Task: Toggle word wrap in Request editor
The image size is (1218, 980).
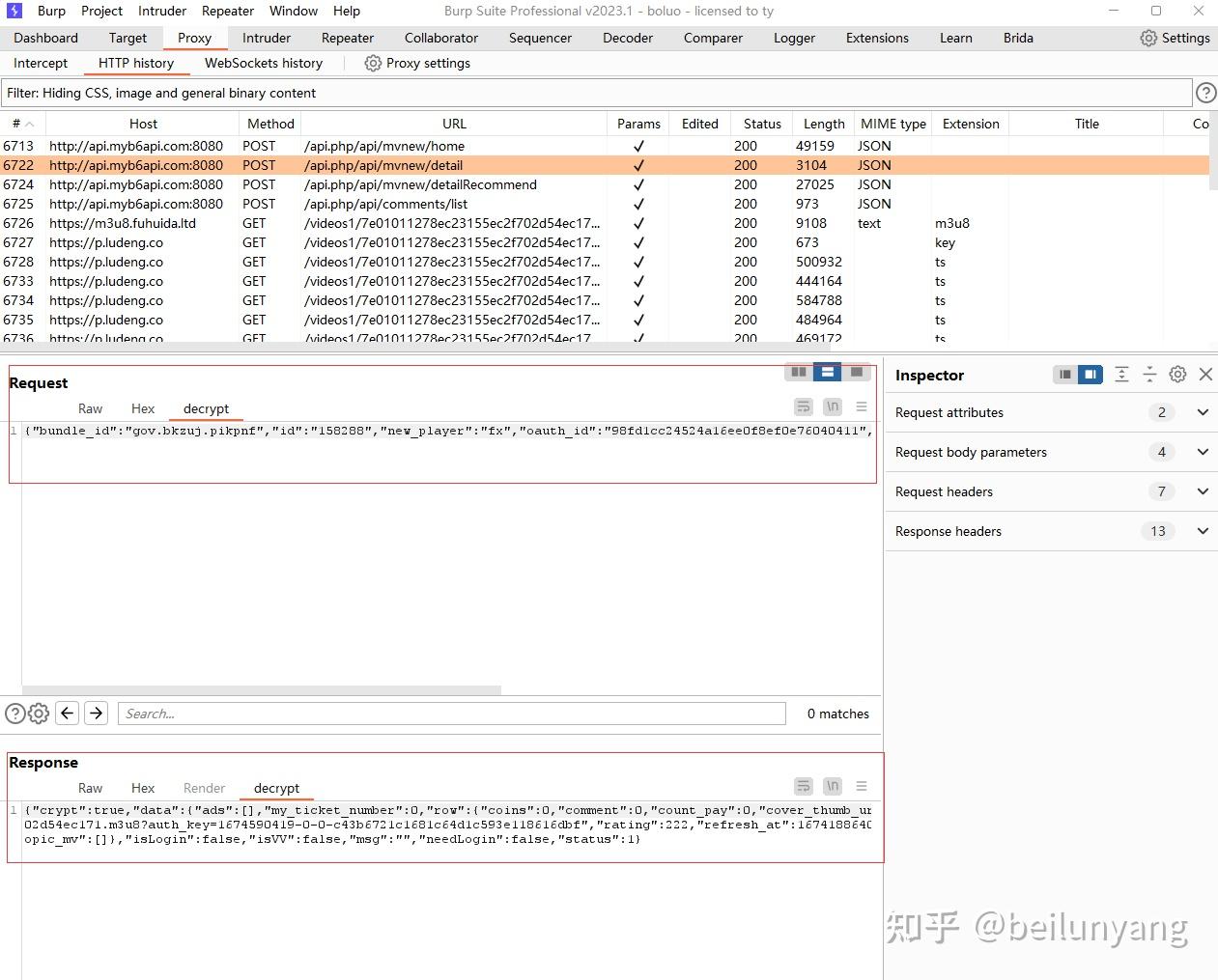Action: 804,407
